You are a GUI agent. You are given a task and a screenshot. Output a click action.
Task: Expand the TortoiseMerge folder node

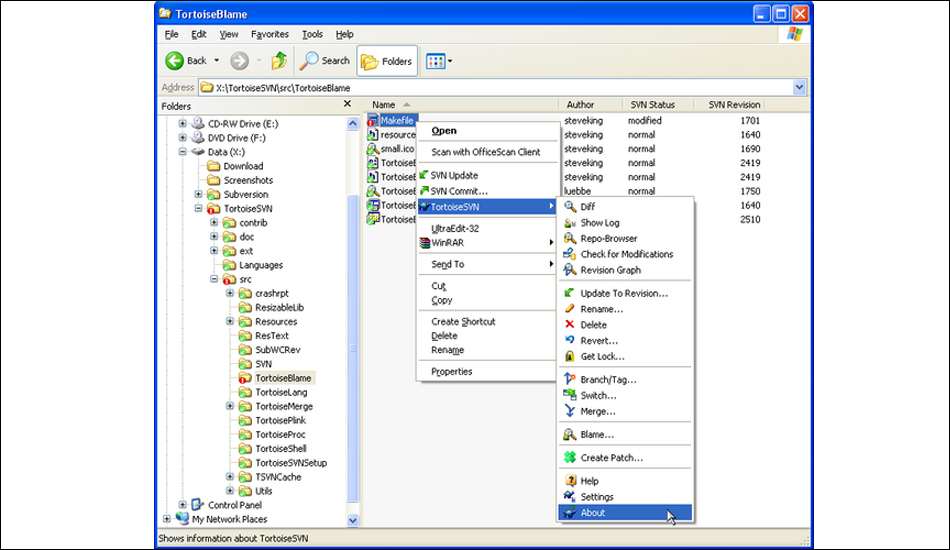(230, 406)
